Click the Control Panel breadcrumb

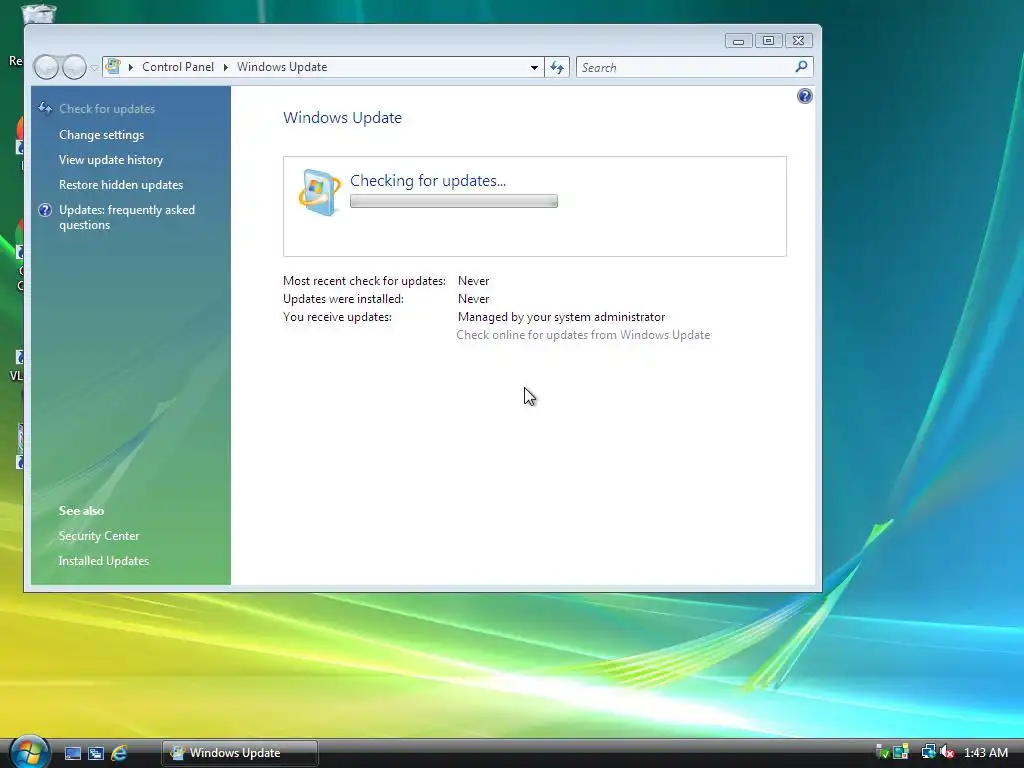click(178, 67)
